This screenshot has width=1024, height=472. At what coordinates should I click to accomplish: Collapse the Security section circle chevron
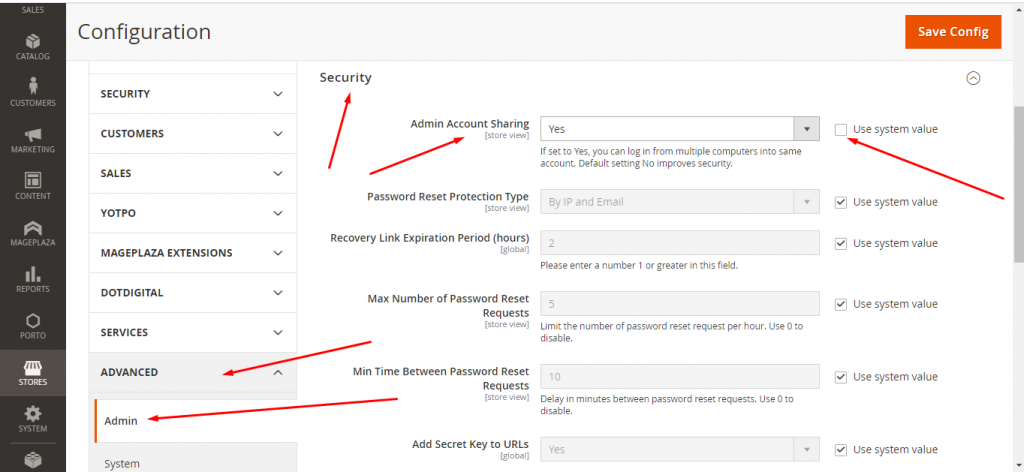click(x=973, y=78)
